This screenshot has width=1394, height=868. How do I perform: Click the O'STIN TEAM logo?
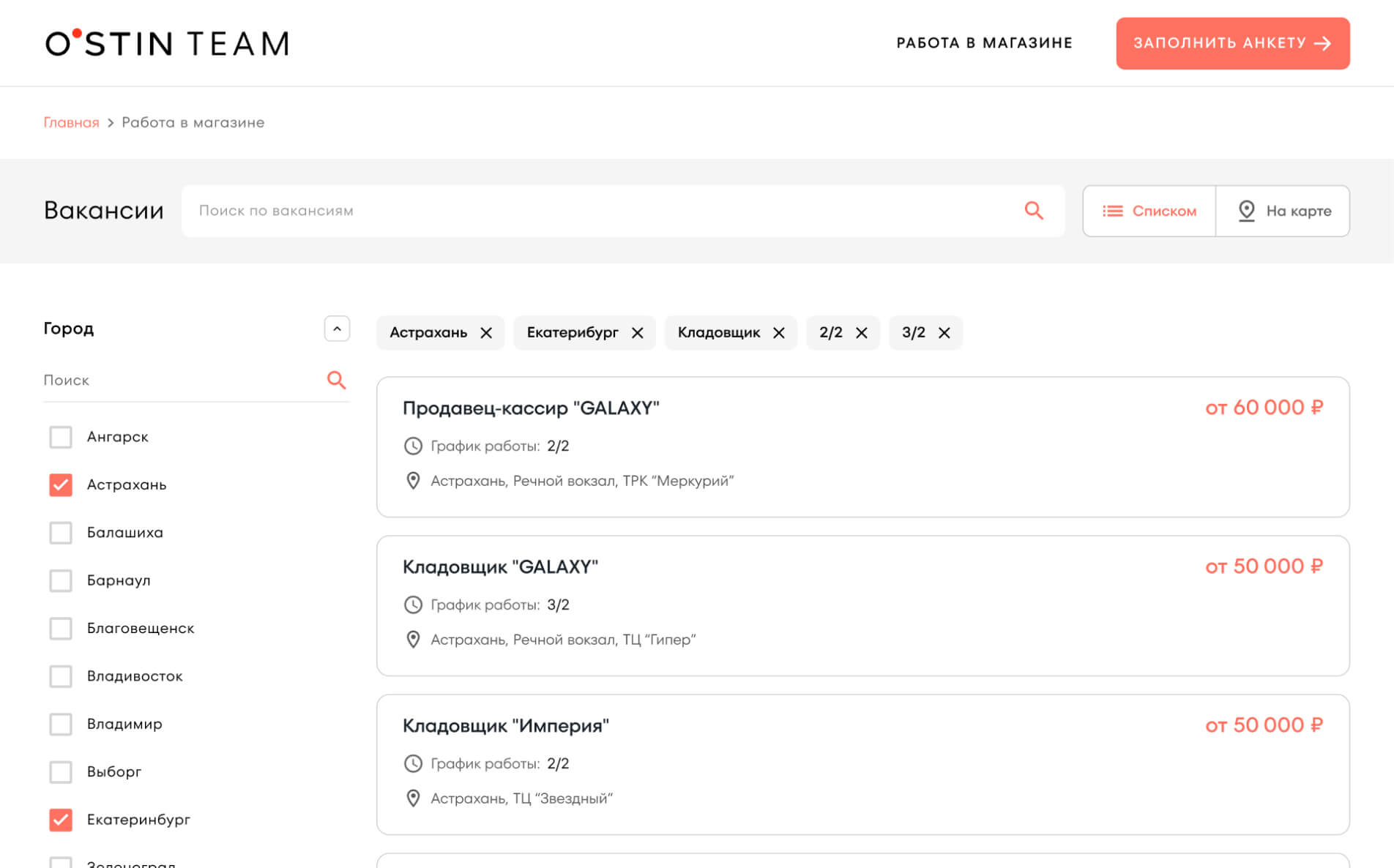(x=167, y=43)
